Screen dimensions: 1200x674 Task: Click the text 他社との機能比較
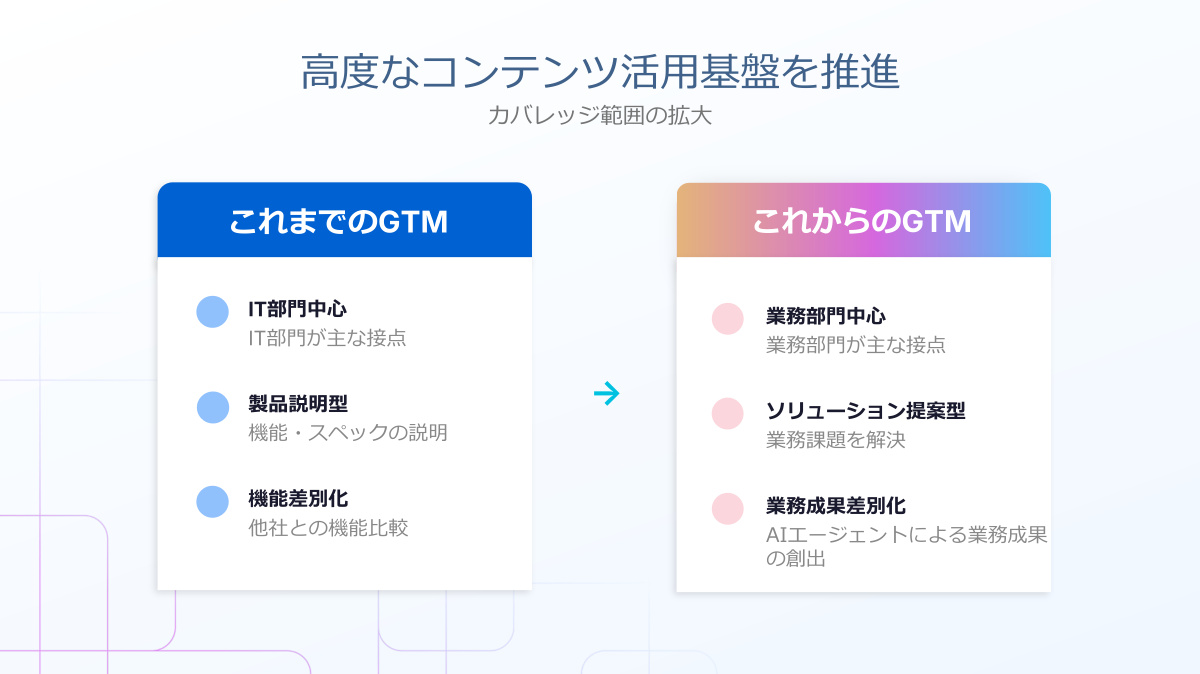point(328,528)
